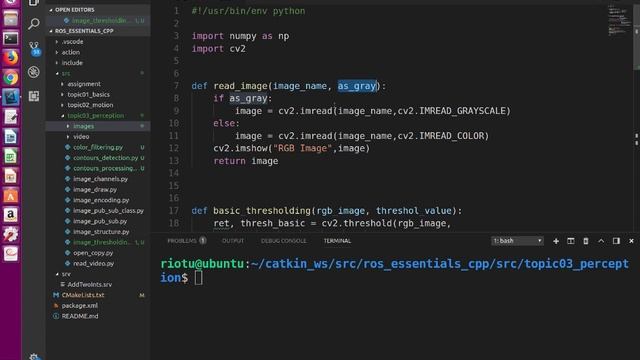Open CMakeLists.txt file
The width and height of the screenshot is (640, 360).
click(98, 295)
